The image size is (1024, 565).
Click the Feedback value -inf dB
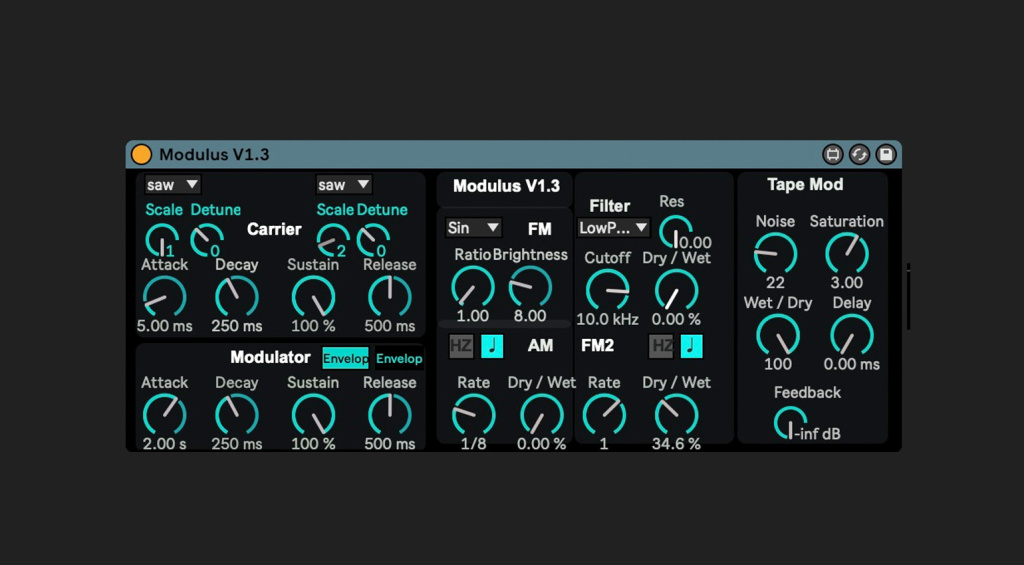(x=817, y=434)
